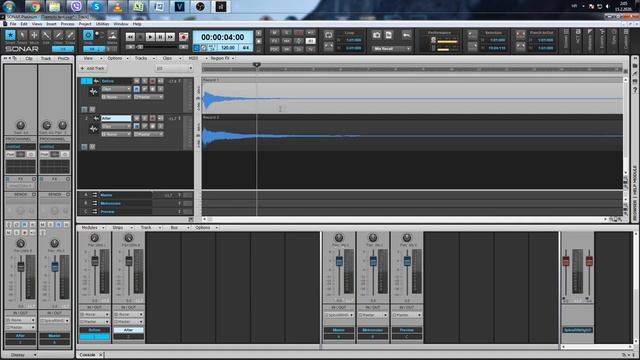
Task: Pick the Erase tool icon
Action: click(x=70, y=36)
